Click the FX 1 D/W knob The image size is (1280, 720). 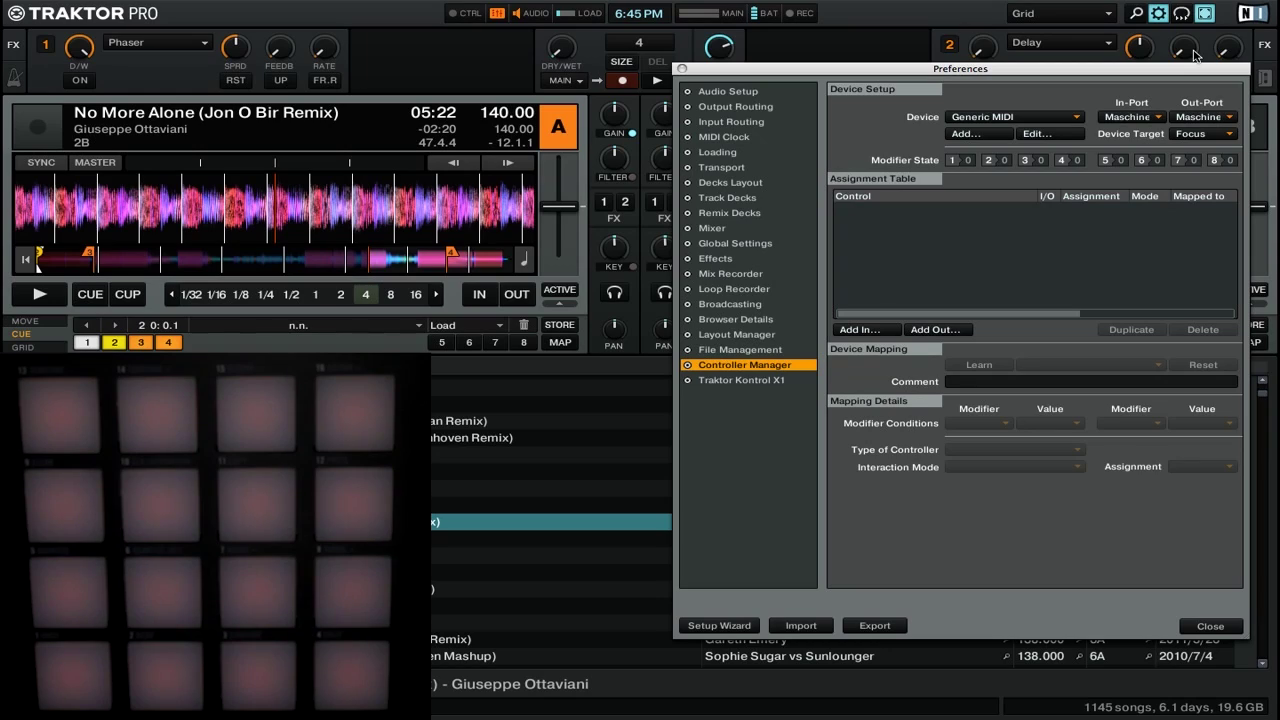pos(79,48)
